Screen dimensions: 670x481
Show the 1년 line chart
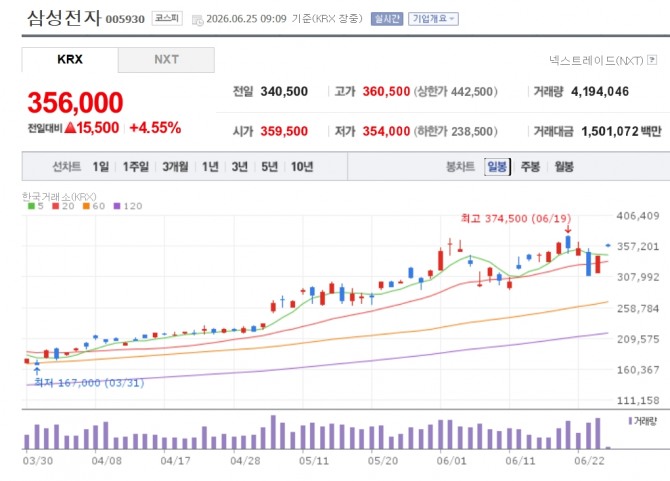point(210,167)
